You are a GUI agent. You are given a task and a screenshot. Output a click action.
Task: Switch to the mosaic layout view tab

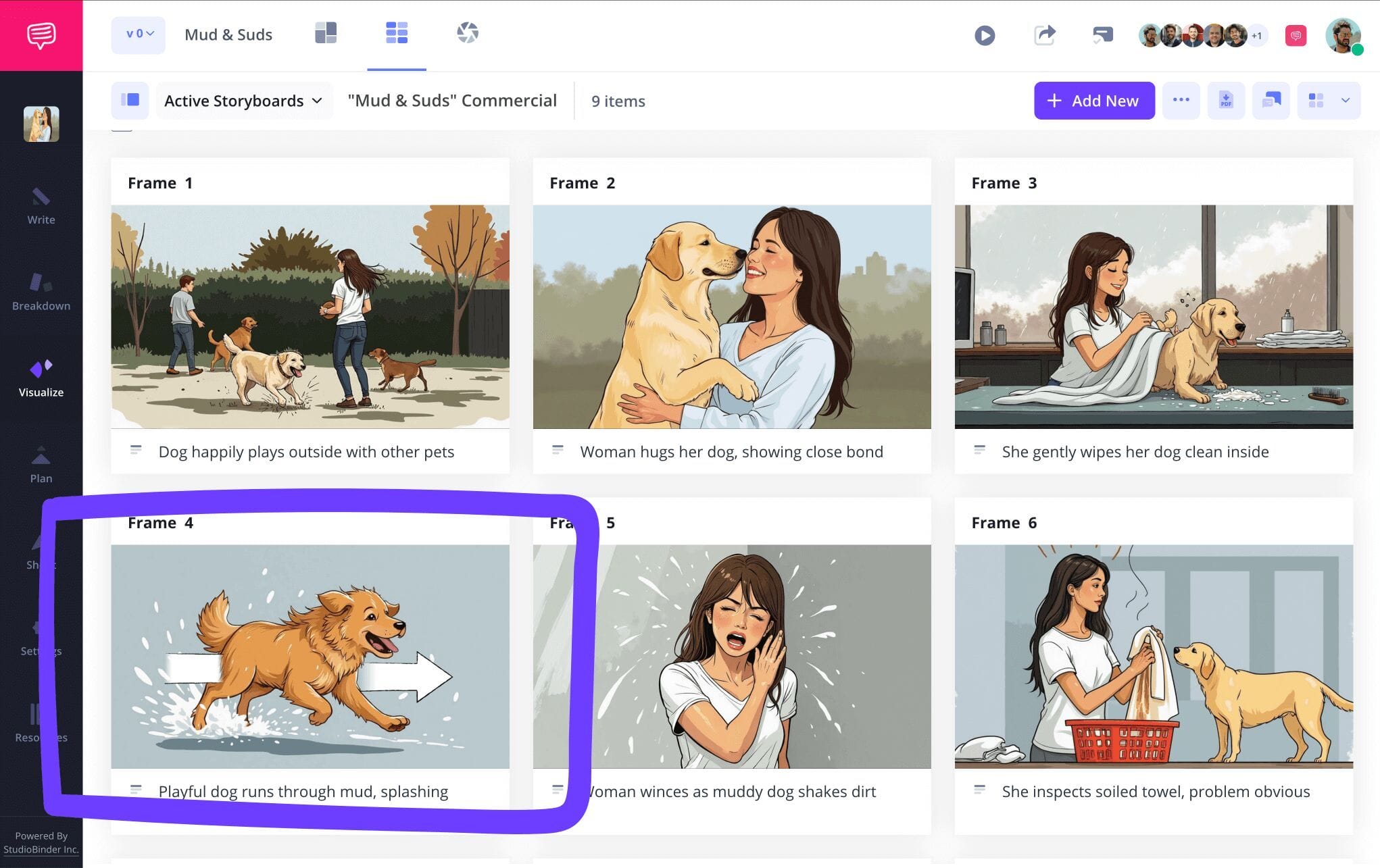[x=326, y=33]
